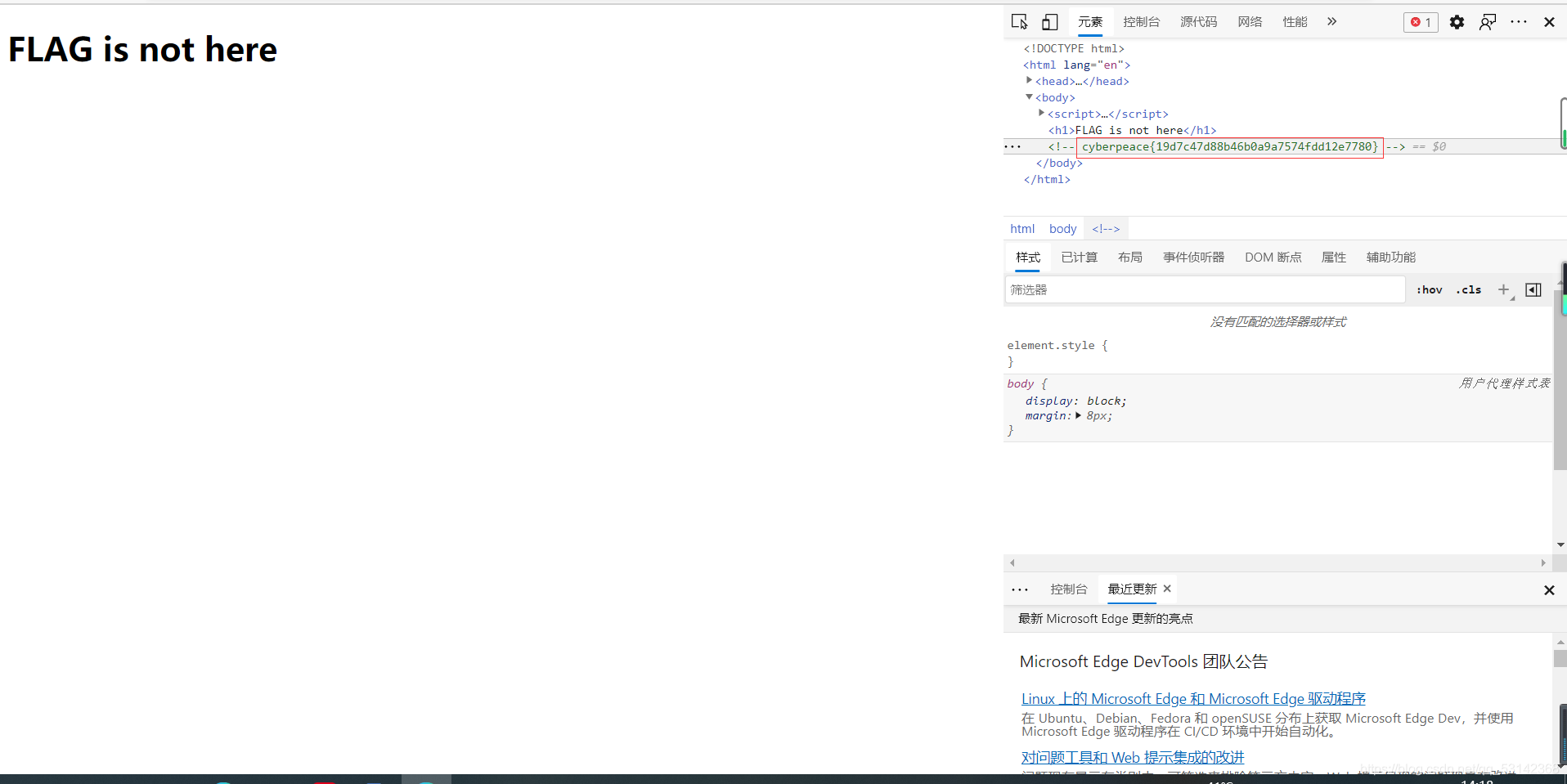Screen dimensions: 1567x784
Task: Activate the inspect element picker tool
Action: pyautogui.click(x=1019, y=22)
